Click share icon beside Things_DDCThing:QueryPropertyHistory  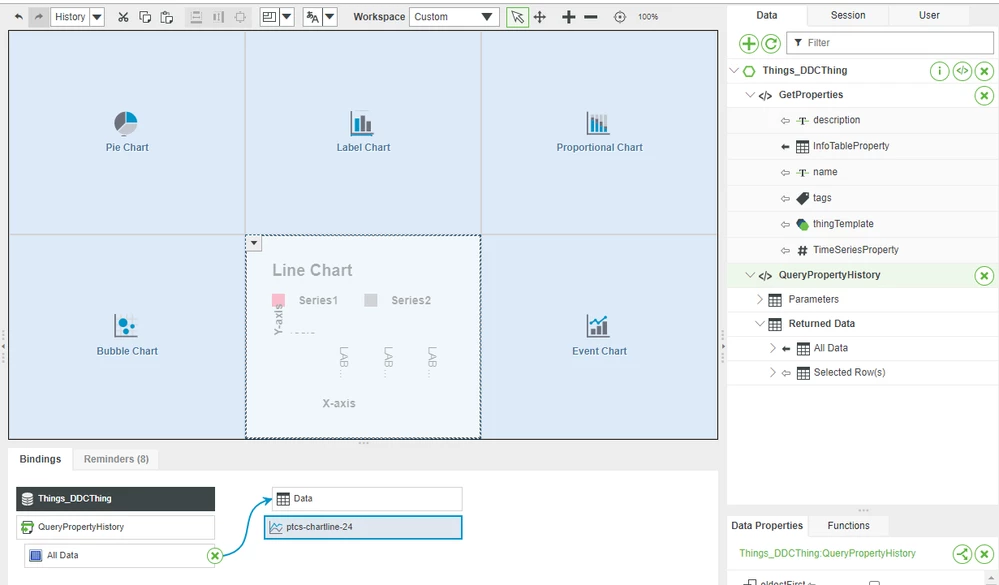[962, 554]
